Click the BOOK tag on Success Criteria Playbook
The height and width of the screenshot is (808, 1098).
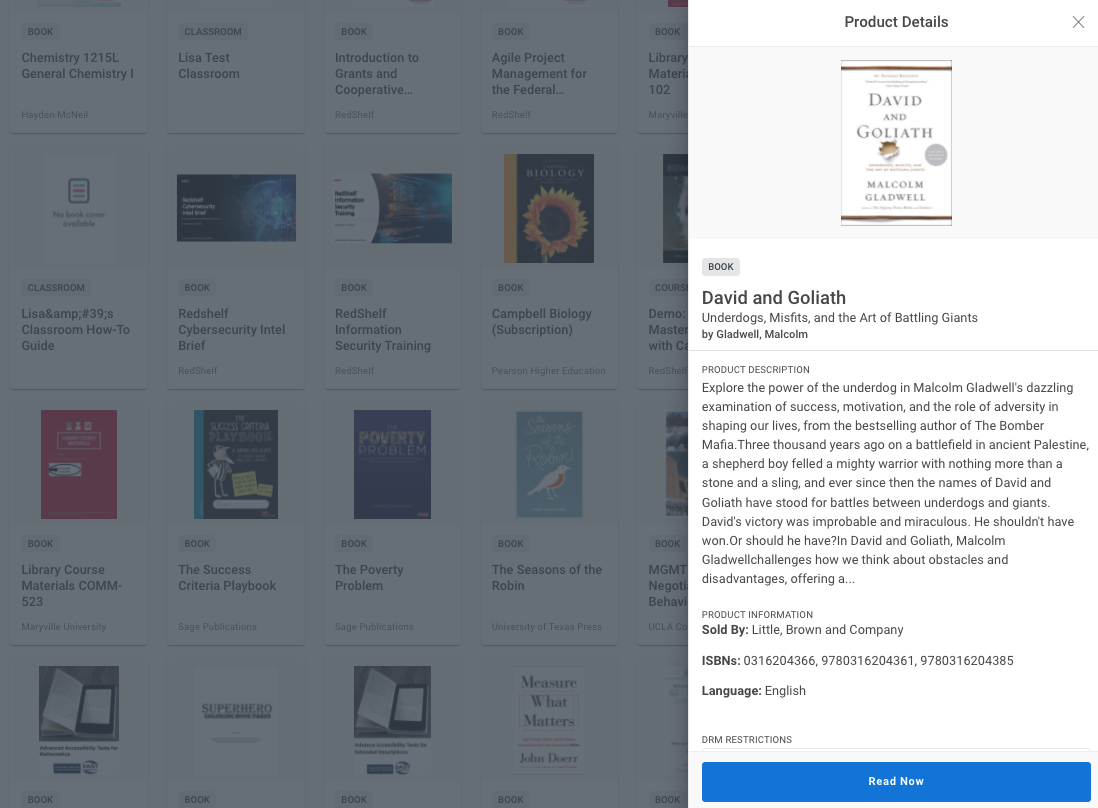(x=197, y=544)
